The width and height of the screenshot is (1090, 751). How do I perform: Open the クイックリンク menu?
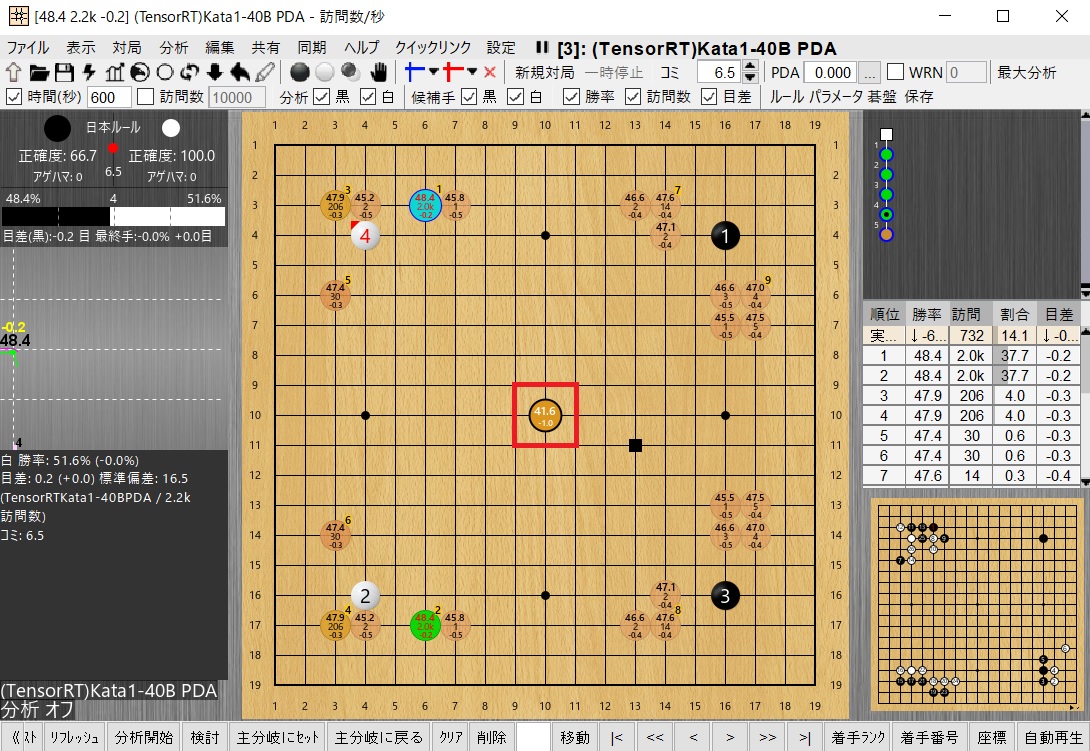click(x=433, y=47)
